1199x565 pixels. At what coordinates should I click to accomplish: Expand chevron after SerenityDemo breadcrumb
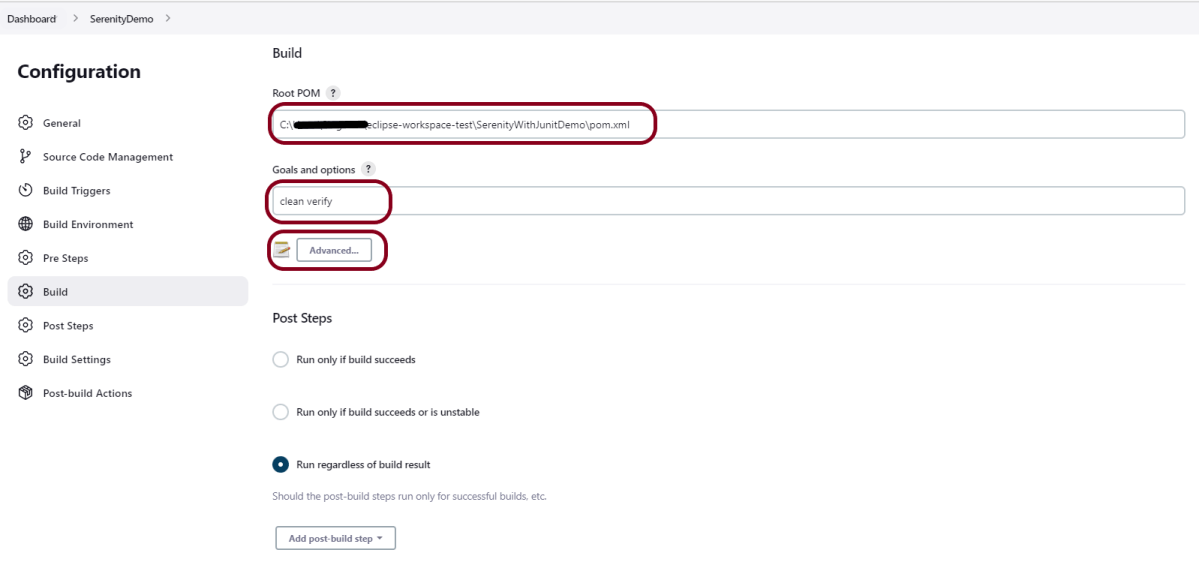click(x=168, y=18)
